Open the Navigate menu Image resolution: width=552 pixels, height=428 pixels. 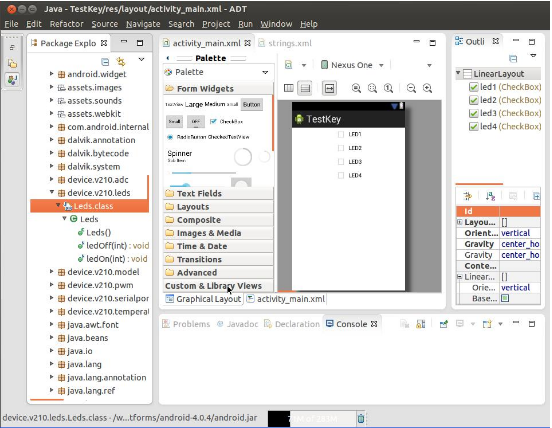(x=143, y=24)
